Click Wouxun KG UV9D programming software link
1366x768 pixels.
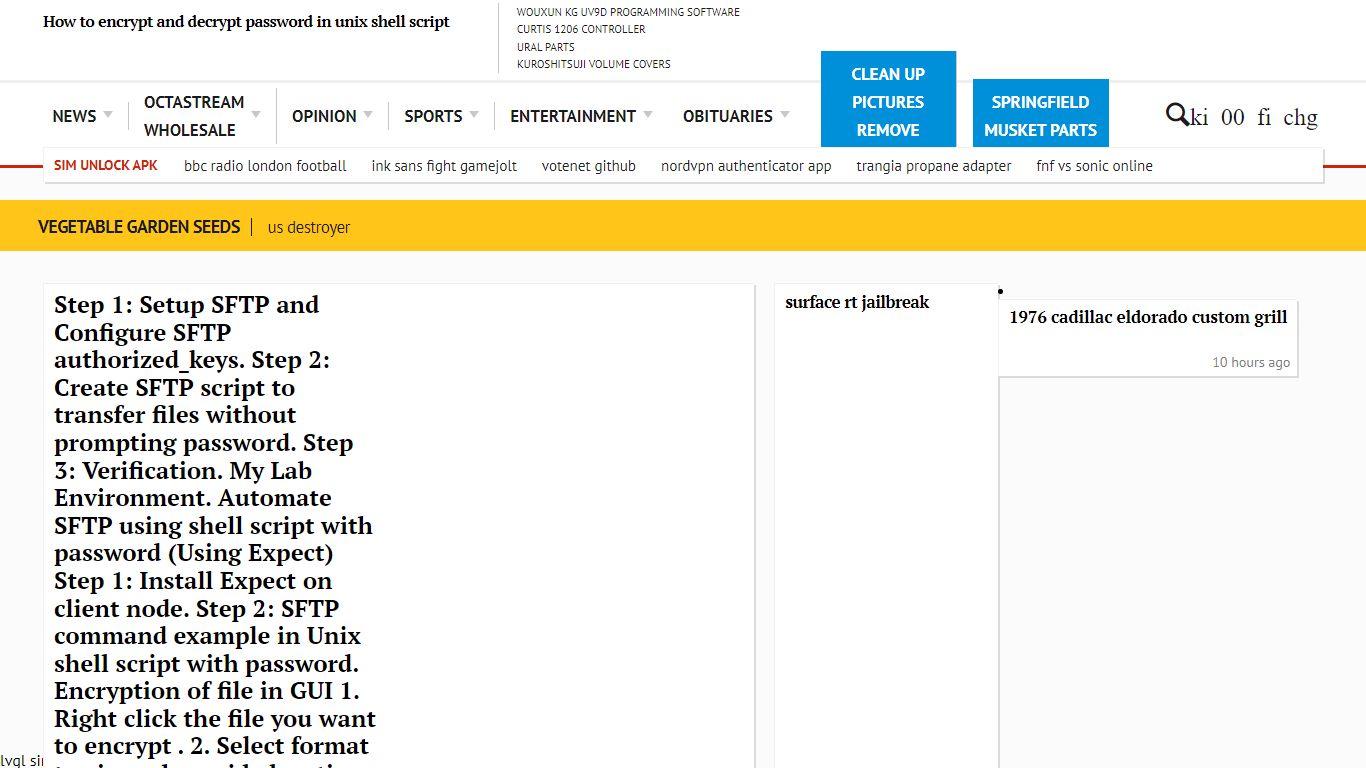[628, 12]
